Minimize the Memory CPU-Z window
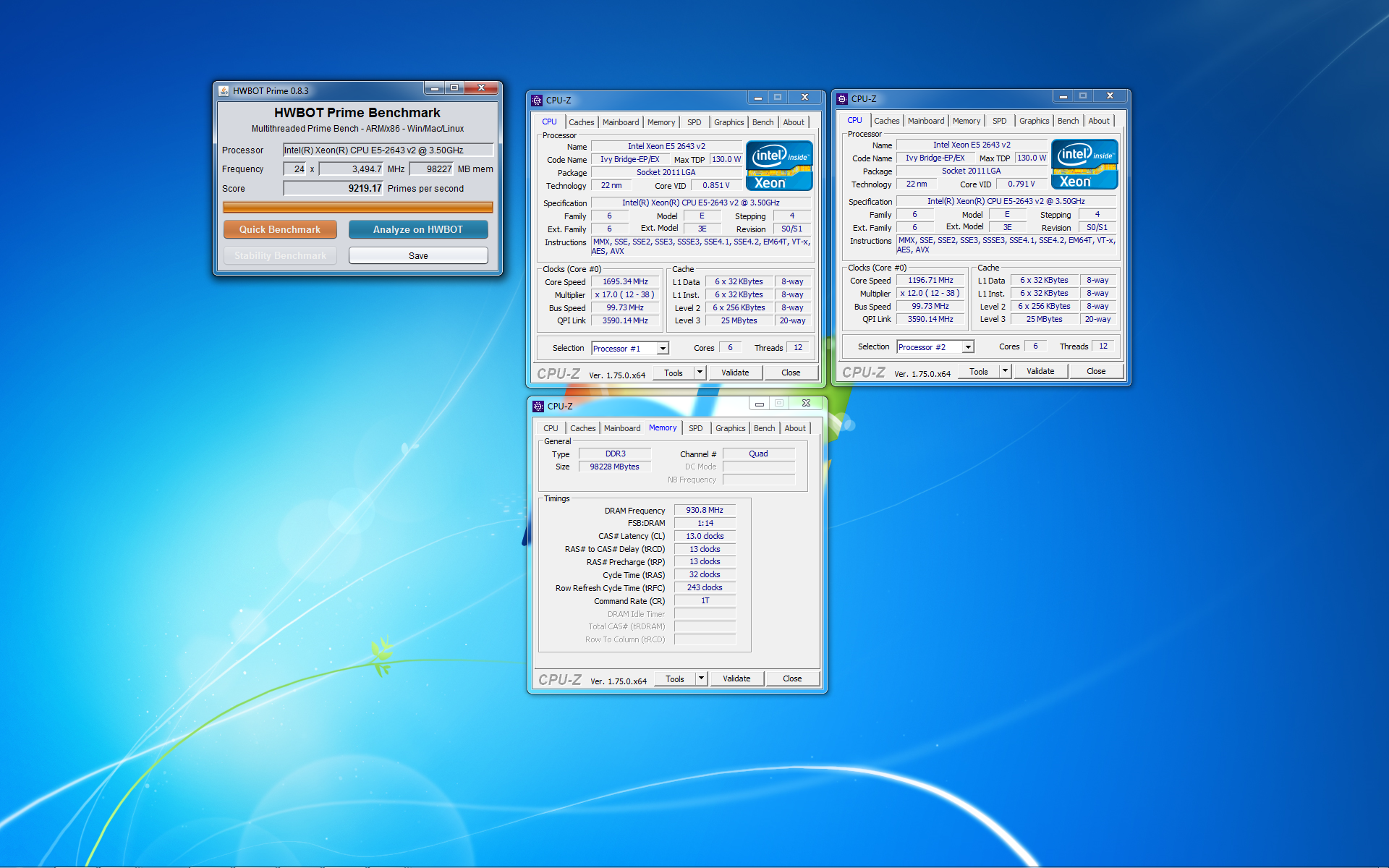Screen dimensions: 1389x868 (759, 404)
